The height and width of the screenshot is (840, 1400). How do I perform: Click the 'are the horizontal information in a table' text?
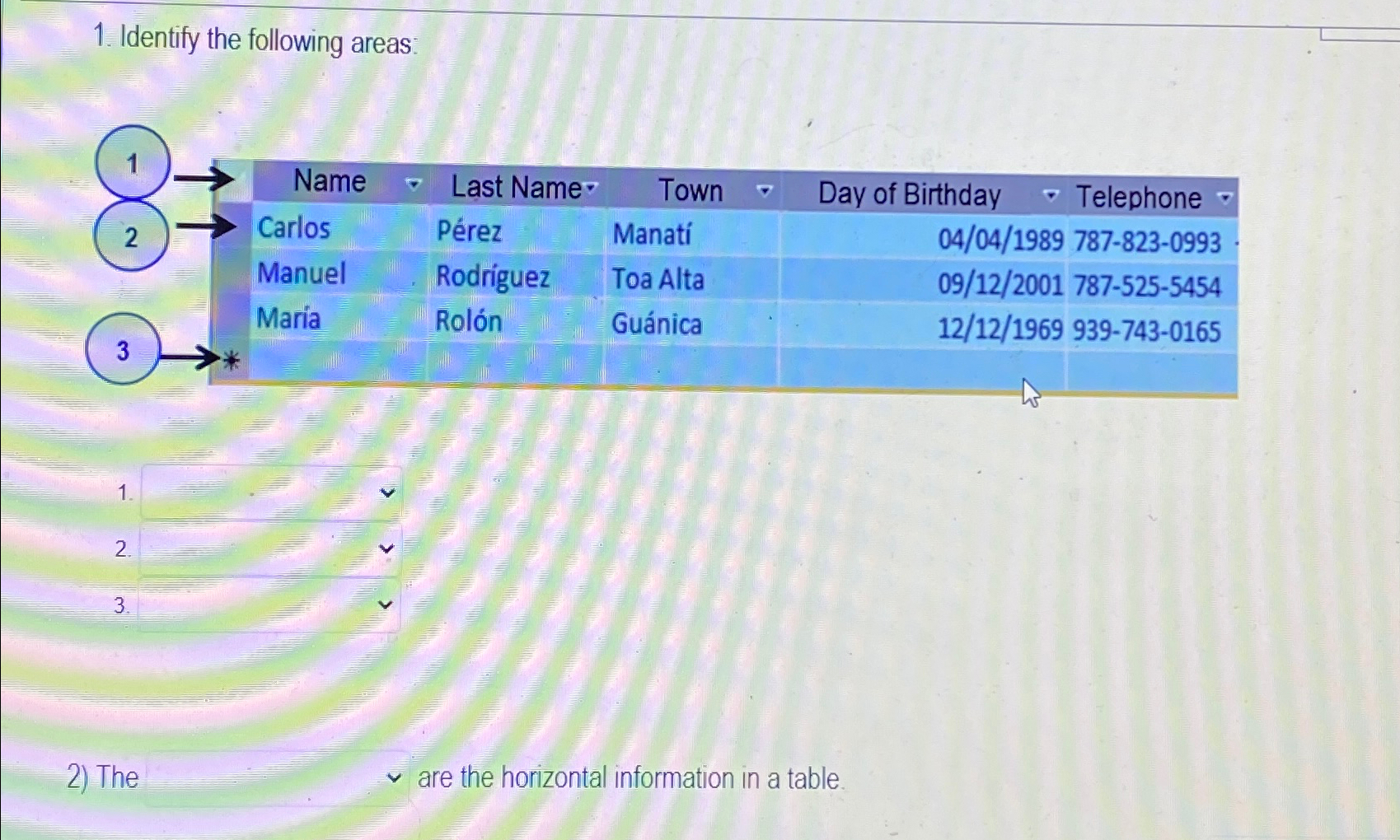630,777
